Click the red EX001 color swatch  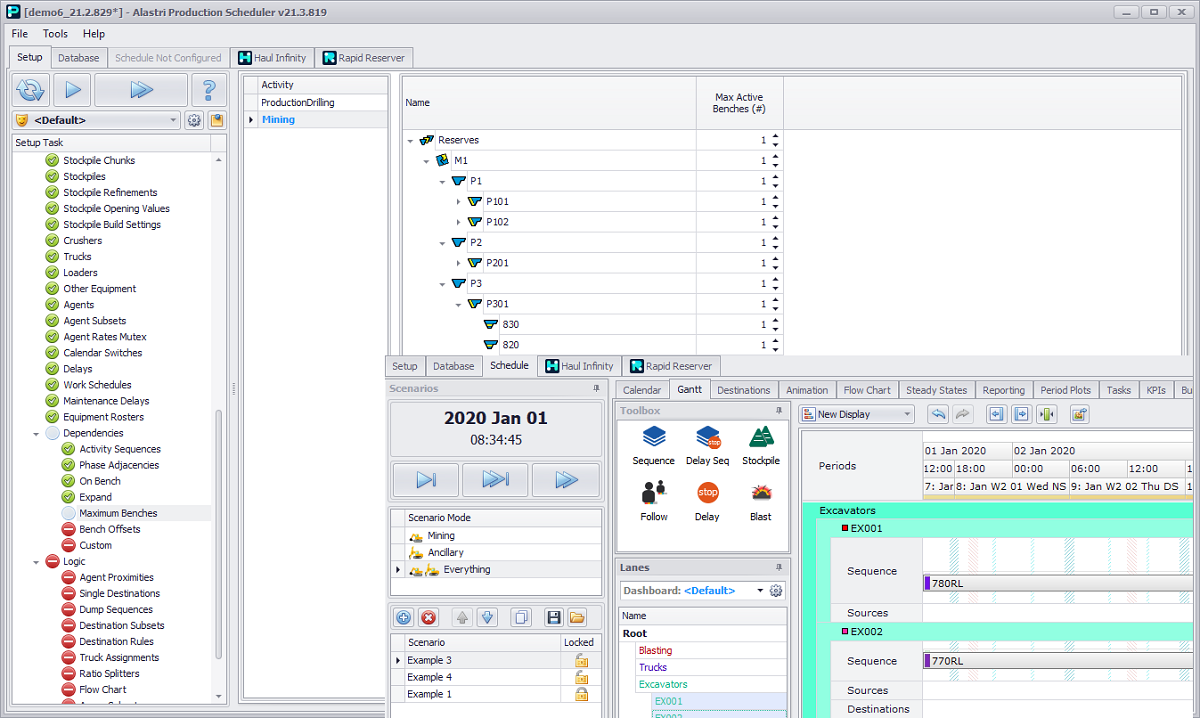[845, 528]
